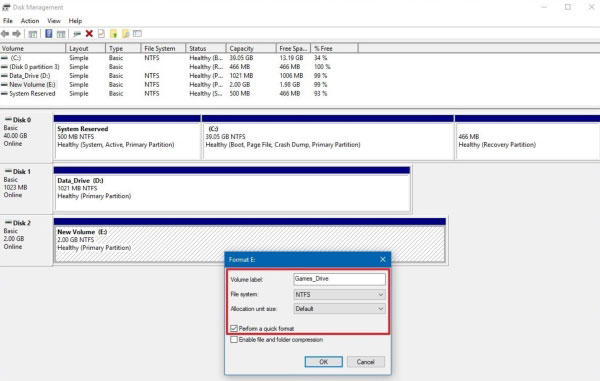Click the Show/Hide Action Pane toolbar icon
The width and height of the screenshot is (600, 381).
click(x=61, y=34)
